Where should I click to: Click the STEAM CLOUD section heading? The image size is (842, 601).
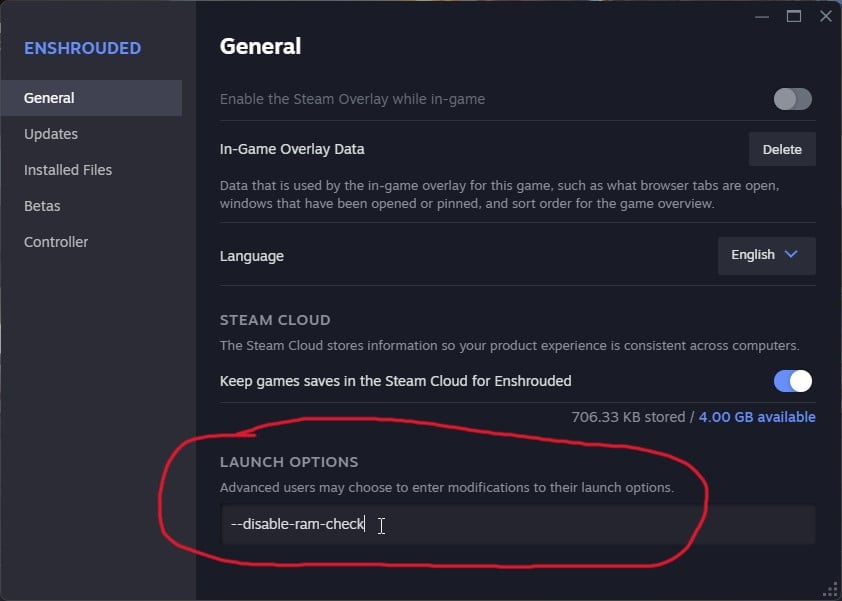pos(275,320)
